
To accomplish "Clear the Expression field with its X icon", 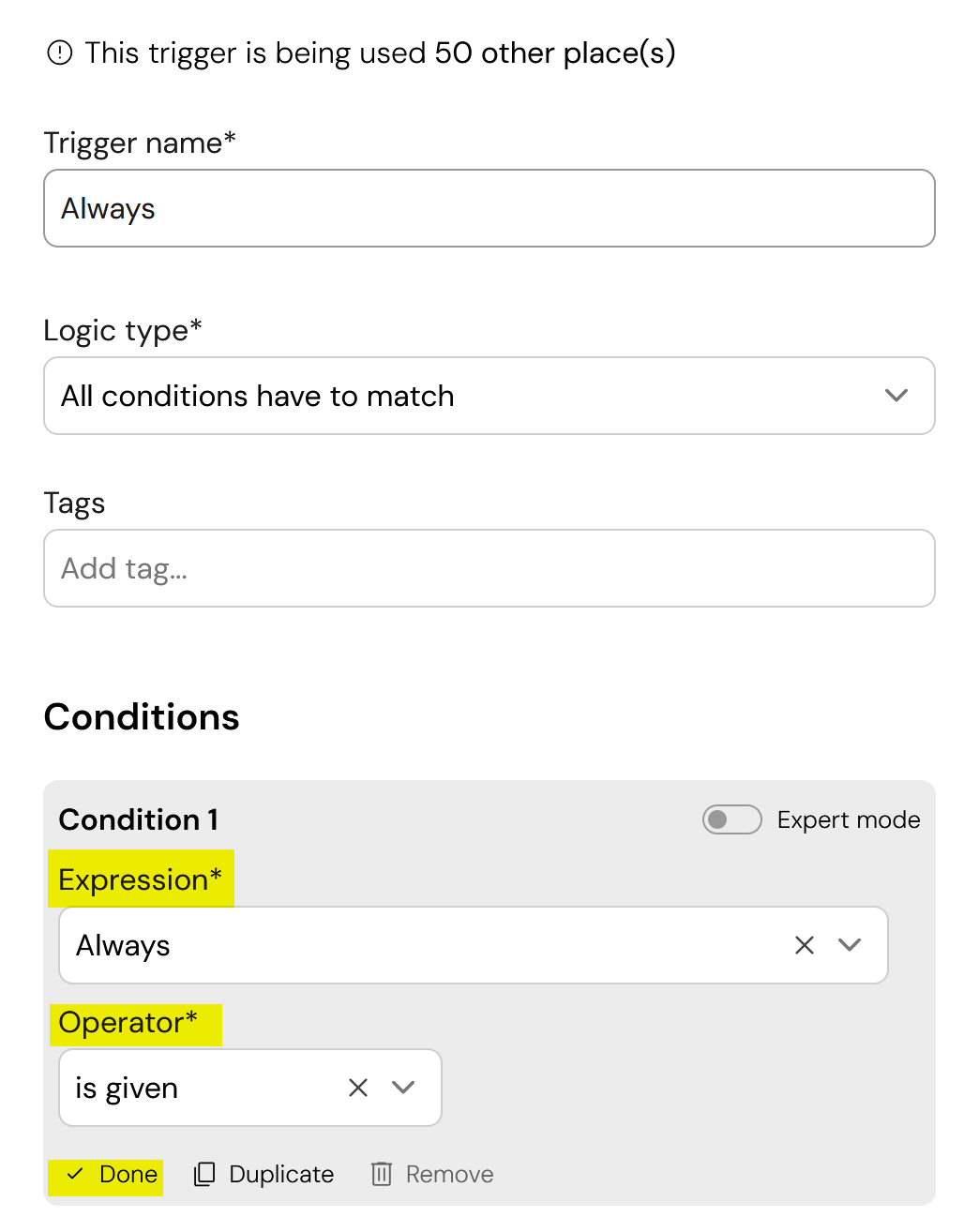I will 805,945.
